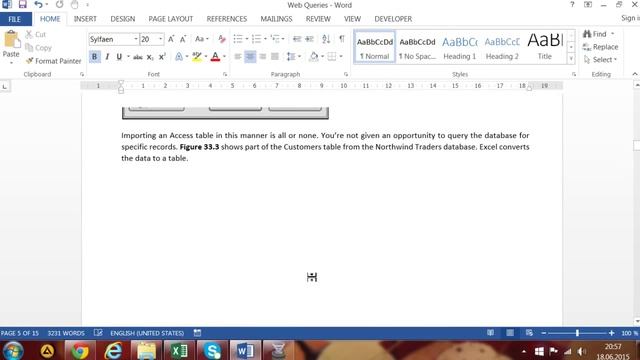Copy the selection to clipboard
This screenshot has height=360, width=640.
click(x=38, y=48)
